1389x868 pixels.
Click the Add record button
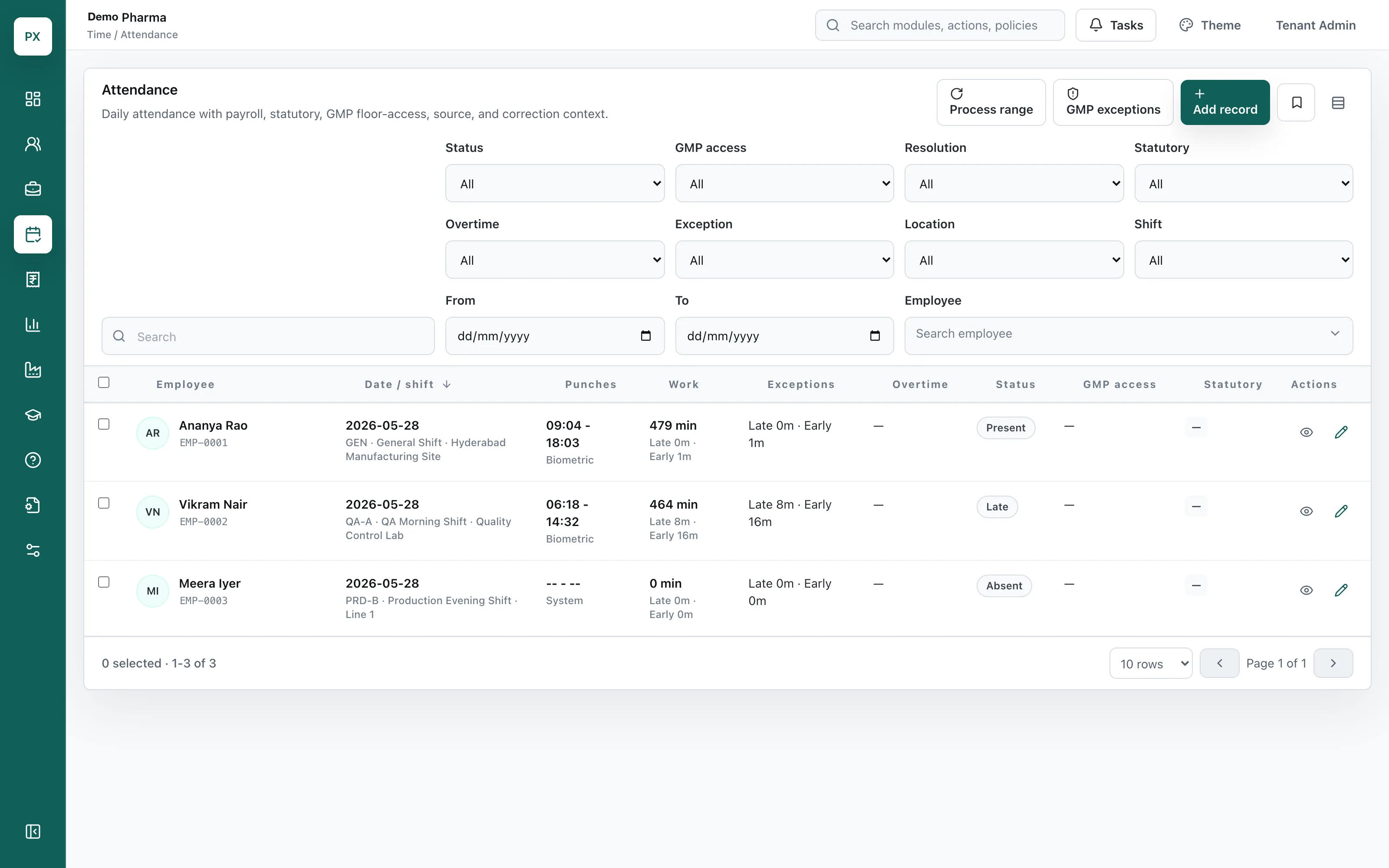click(x=1225, y=103)
